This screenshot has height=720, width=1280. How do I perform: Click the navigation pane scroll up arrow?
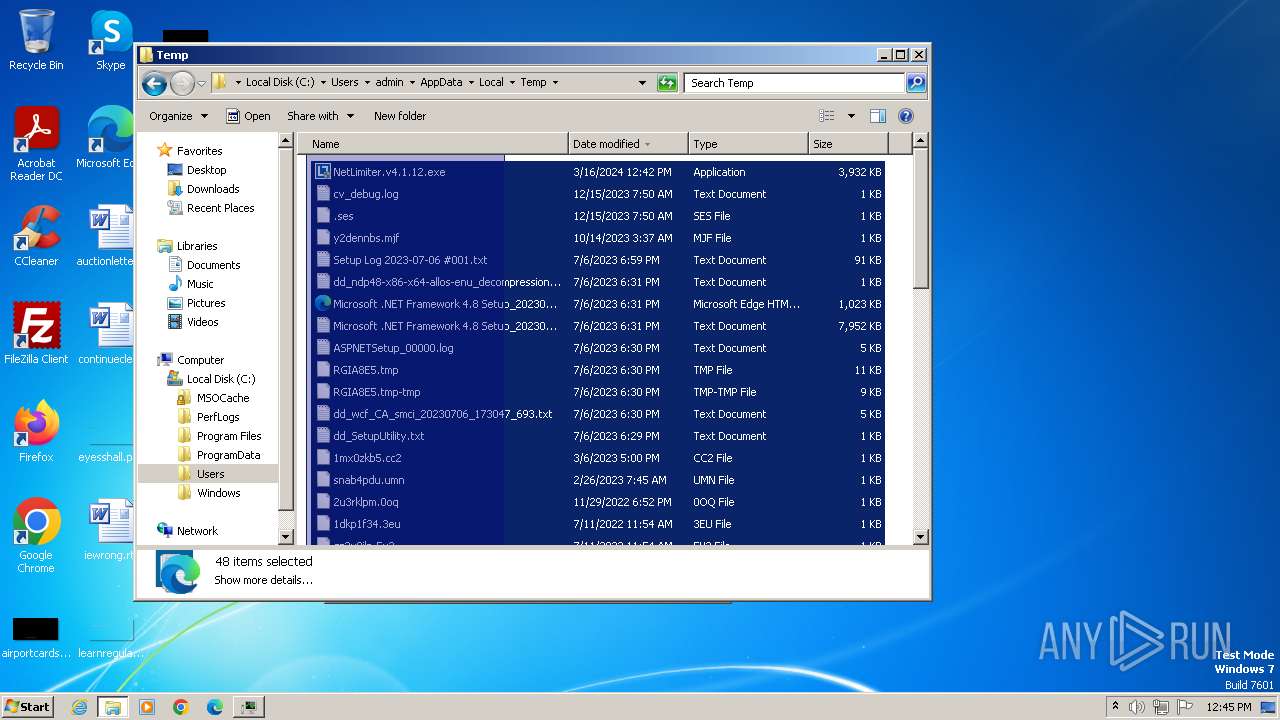[x=286, y=142]
